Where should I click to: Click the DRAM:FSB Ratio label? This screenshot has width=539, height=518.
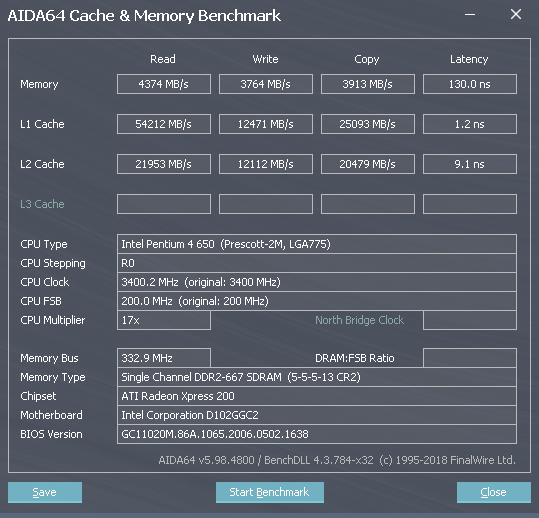click(355, 358)
